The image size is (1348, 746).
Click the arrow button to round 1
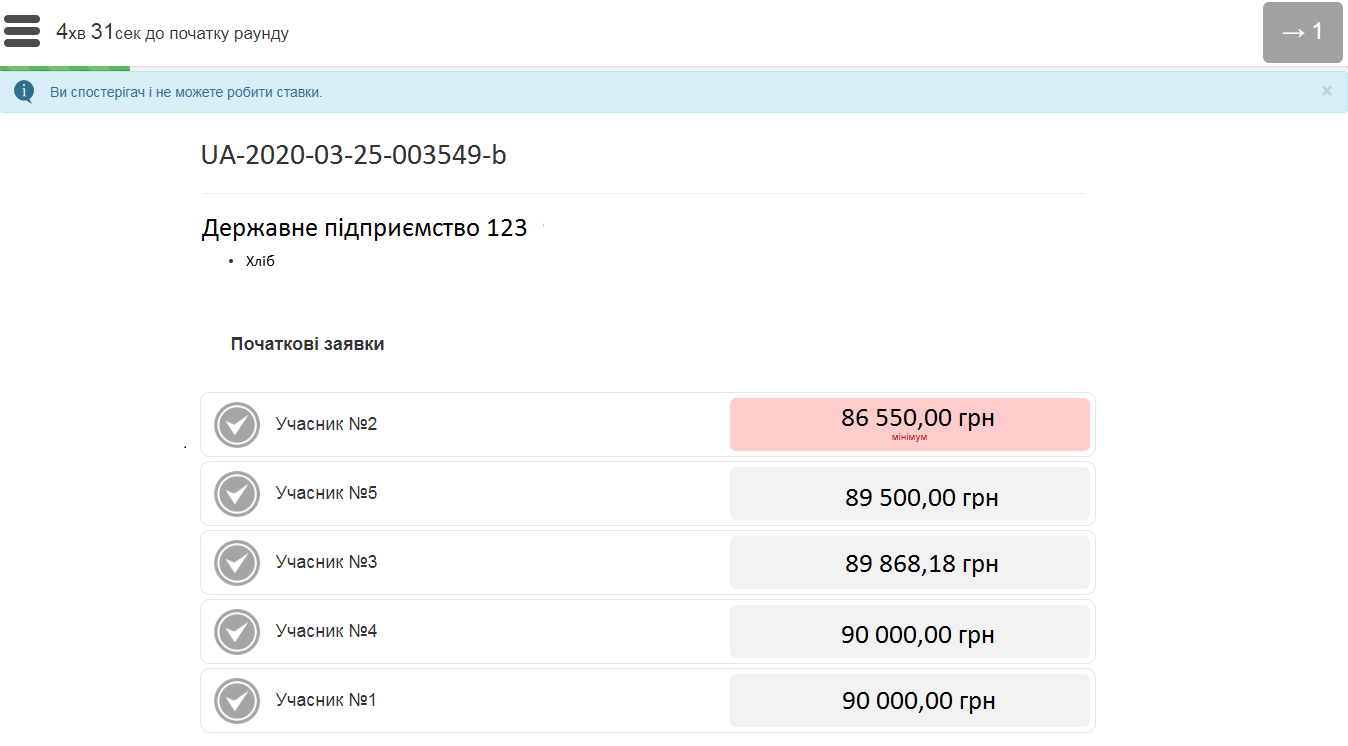pyautogui.click(x=1302, y=32)
